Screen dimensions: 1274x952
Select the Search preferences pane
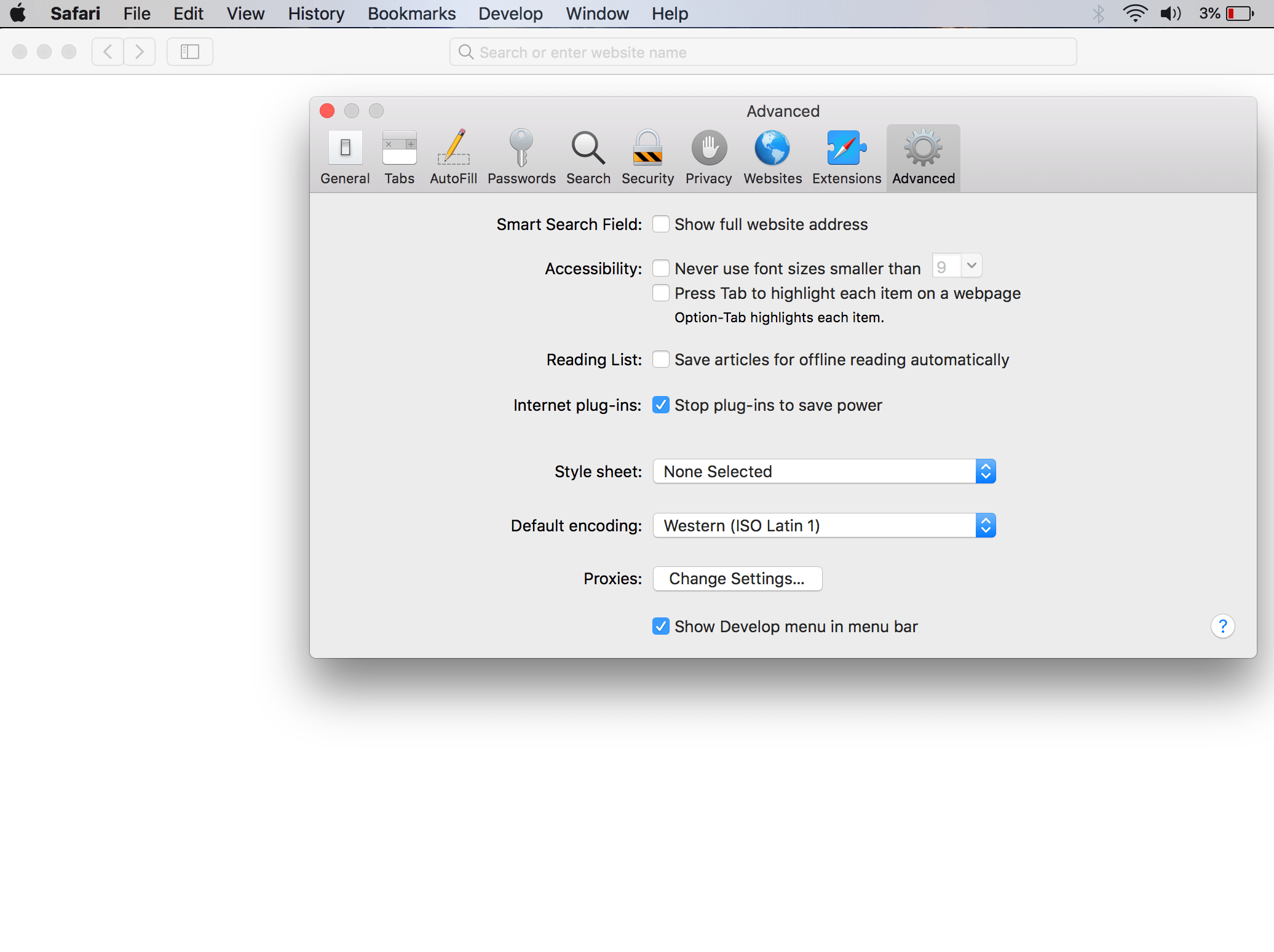tap(588, 157)
